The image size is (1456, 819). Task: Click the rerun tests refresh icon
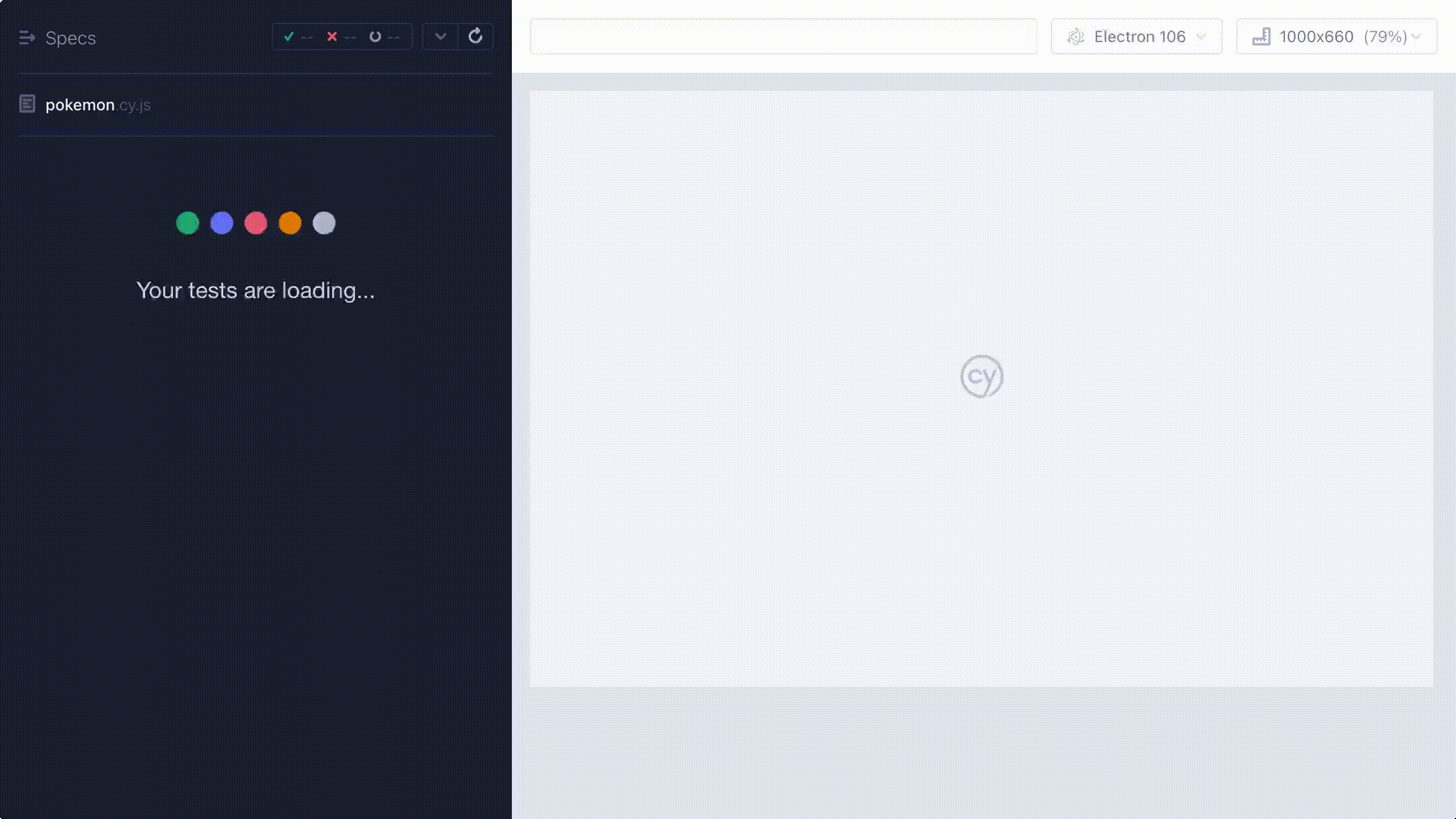[475, 36]
